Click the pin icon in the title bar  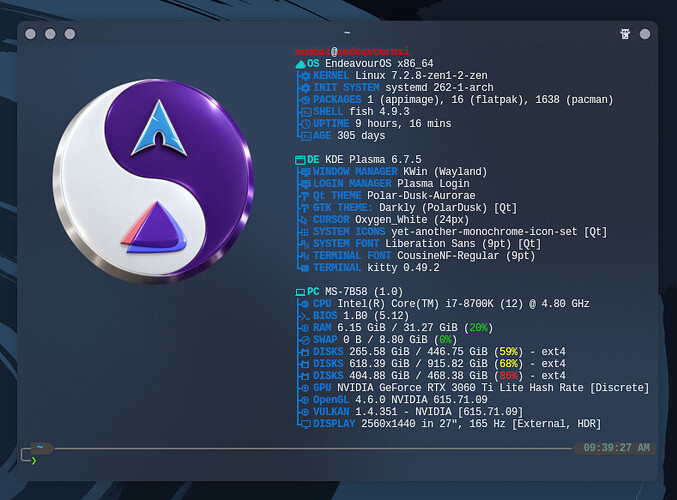(x=625, y=34)
